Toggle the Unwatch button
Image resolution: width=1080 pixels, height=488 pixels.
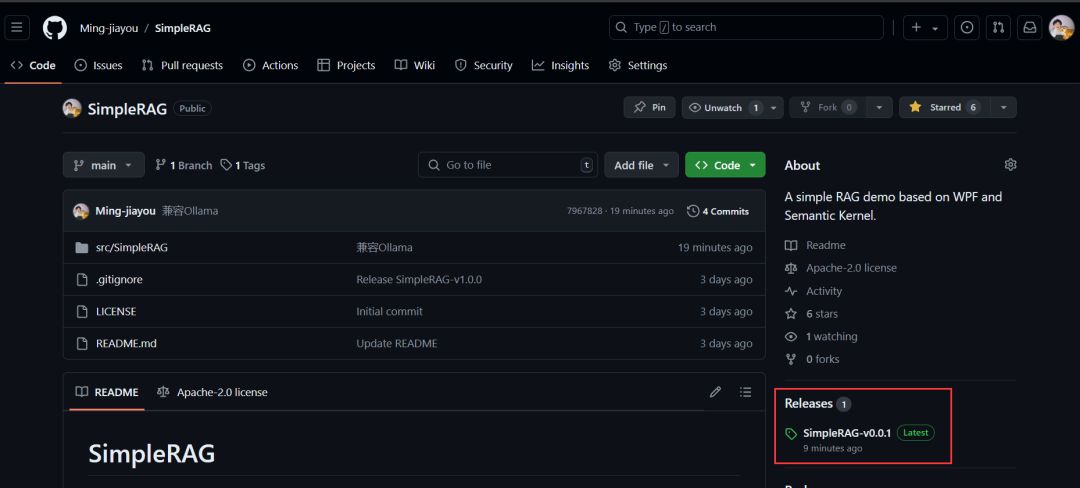click(722, 107)
